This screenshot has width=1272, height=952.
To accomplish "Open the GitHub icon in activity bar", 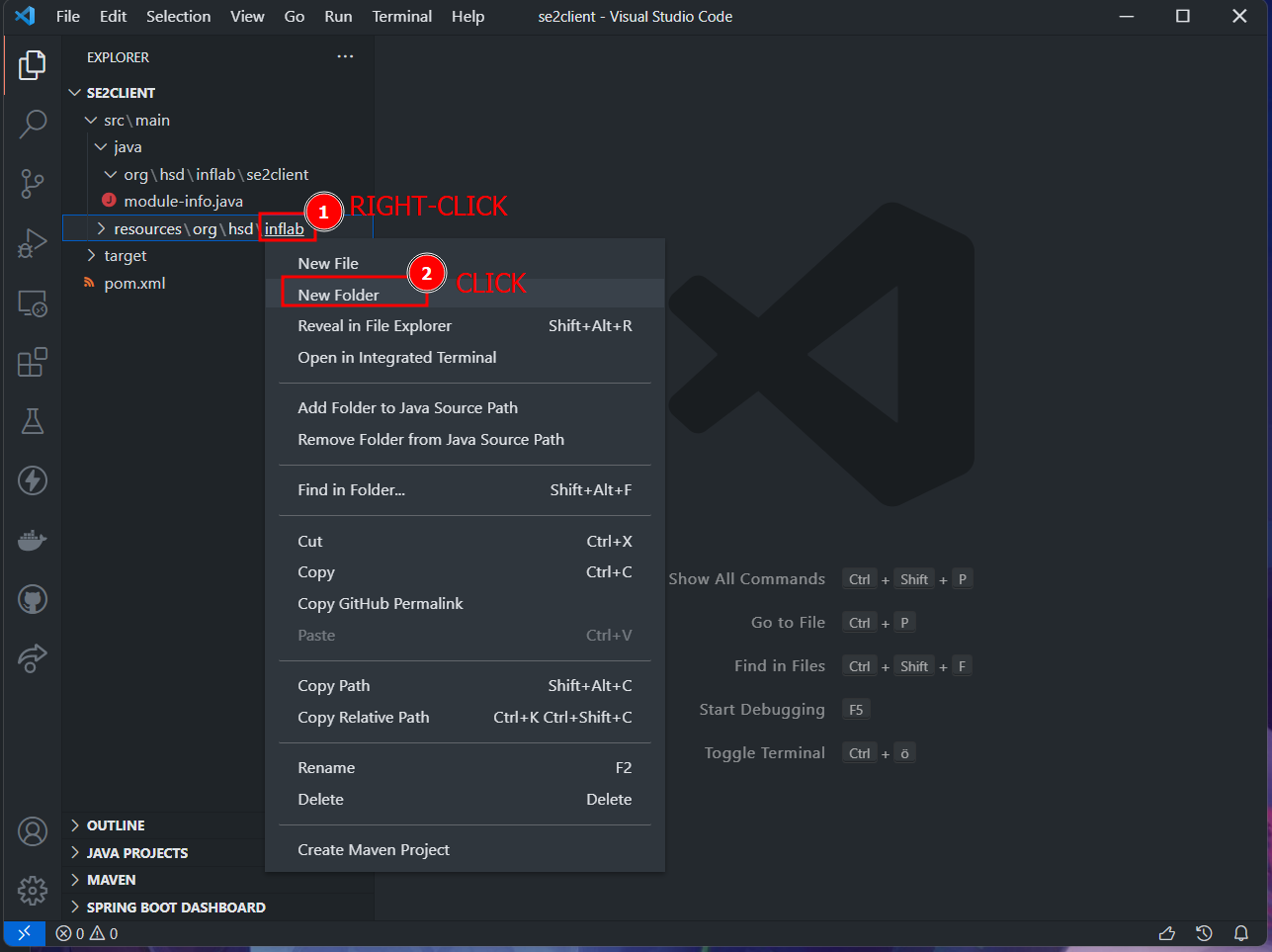I will pyautogui.click(x=33, y=599).
